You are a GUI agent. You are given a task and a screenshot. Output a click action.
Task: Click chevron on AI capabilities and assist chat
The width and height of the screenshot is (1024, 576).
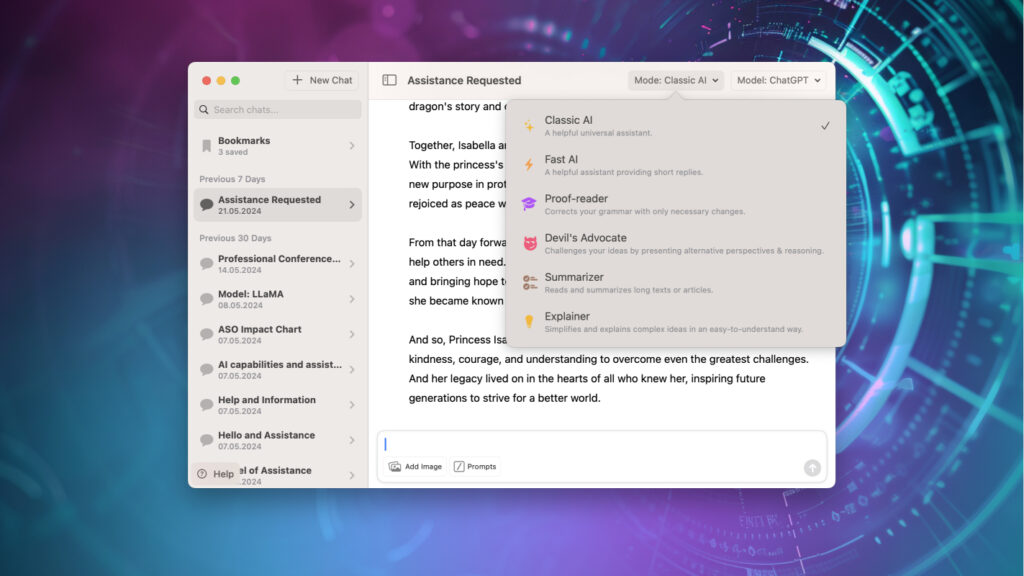[x=352, y=370]
